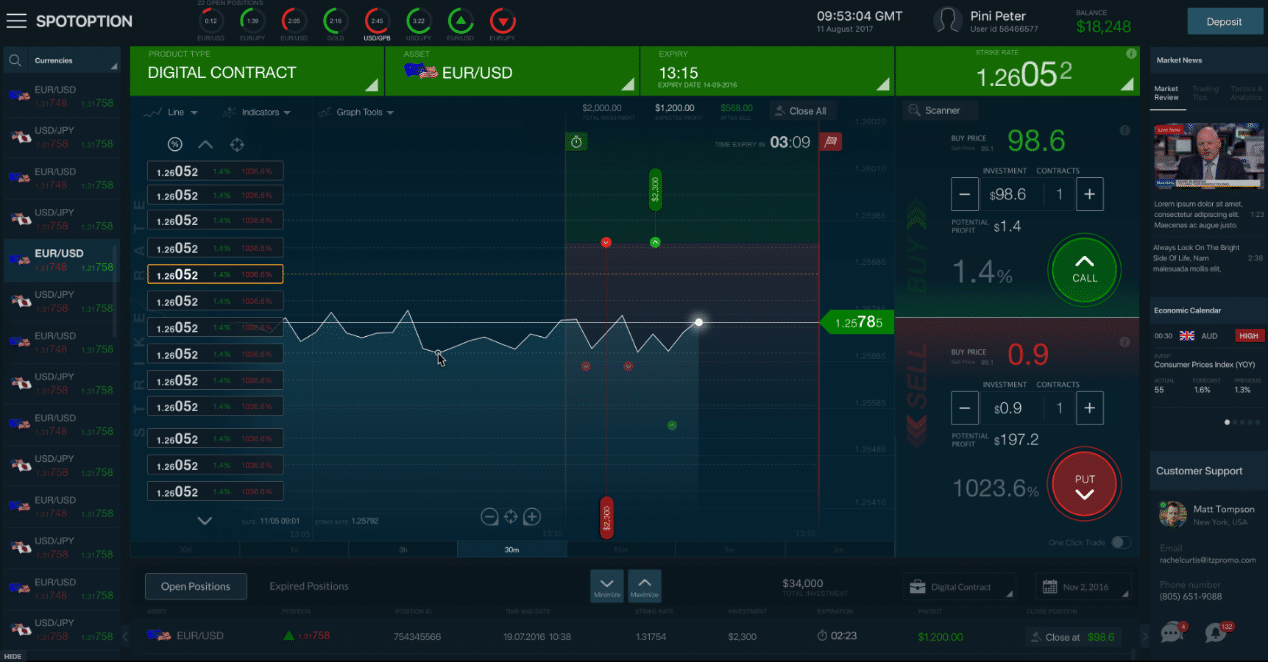Open the hamburger menu next to SPOTOPTION
Image resolution: width=1268 pixels, height=662 pixels.
point(17,21)
